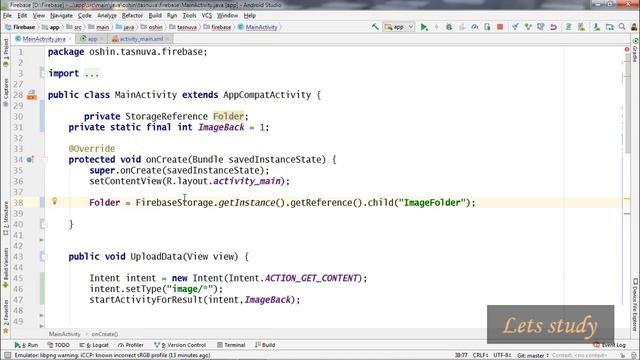Viewport: 640px width, 360px height.
Task: Open the Navigate menu
Action: (x=61, y=16)
